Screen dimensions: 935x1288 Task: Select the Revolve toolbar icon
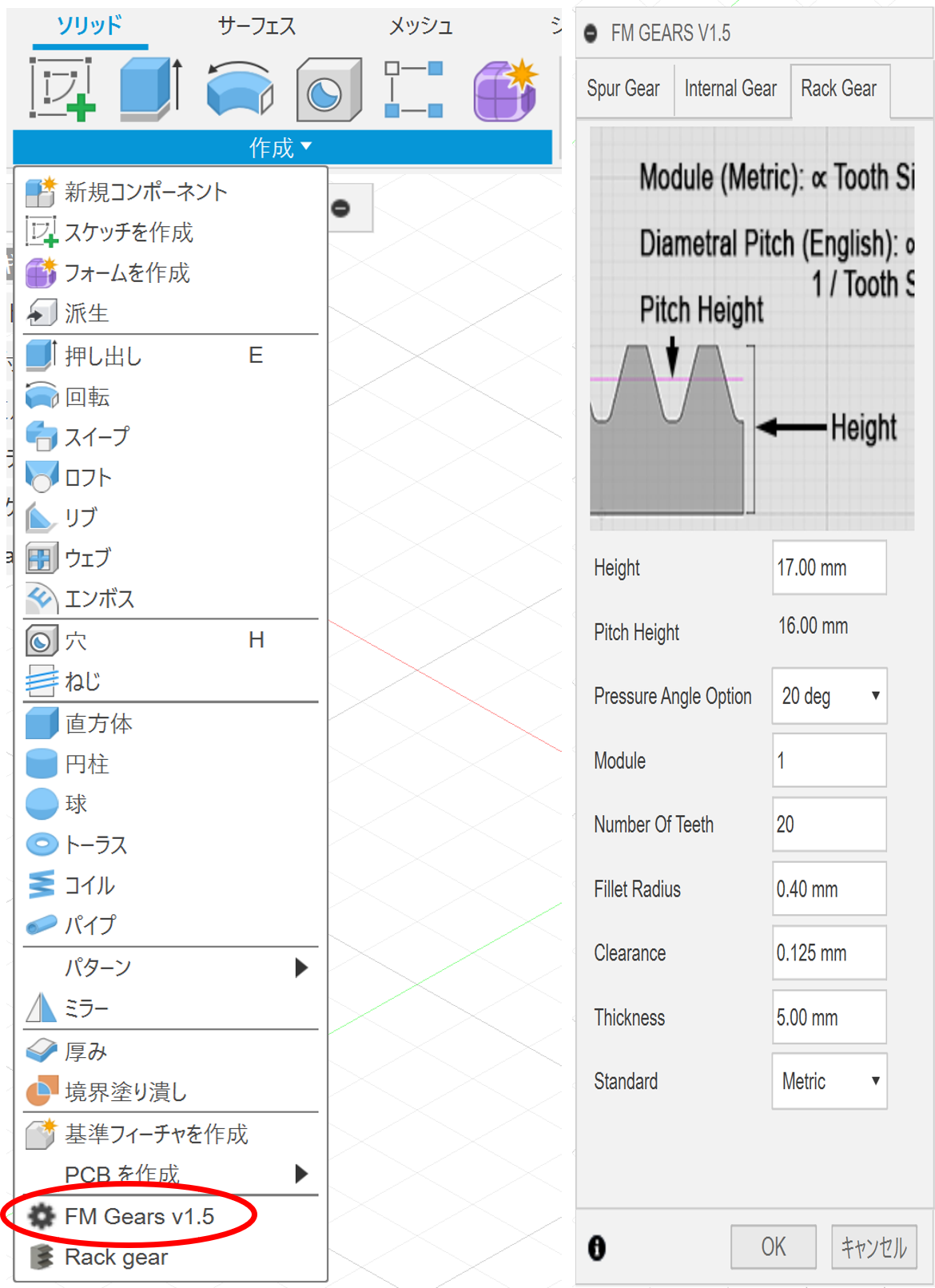[239, 89]
